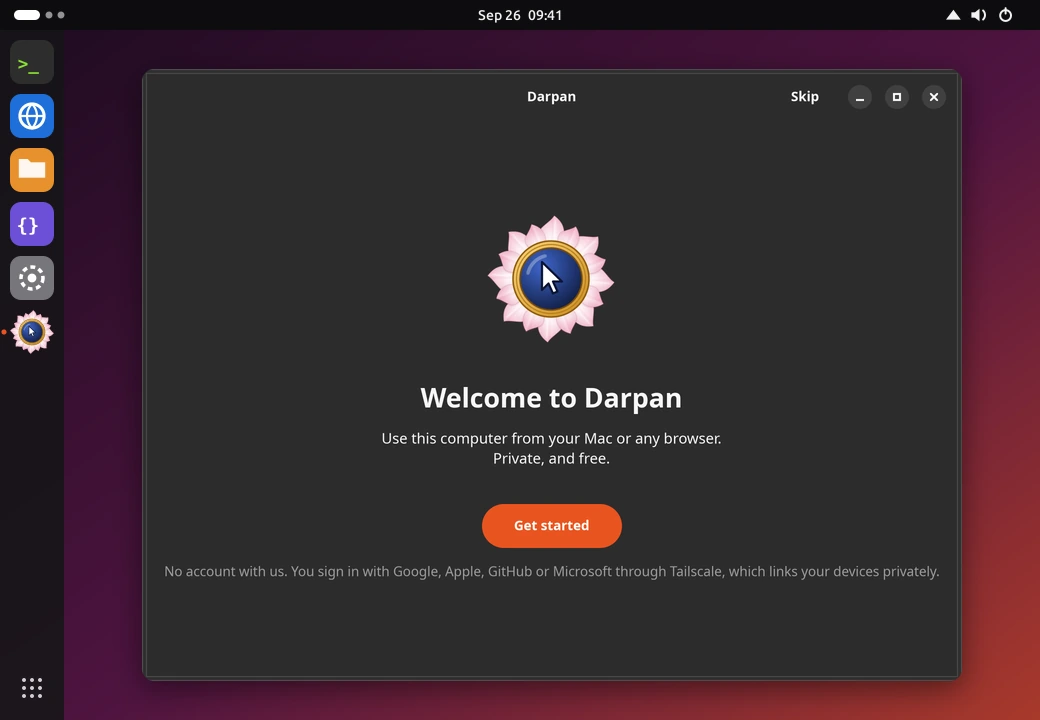Skip the Darpan welcome setup
This screenshot has width=1040, height=720.
(805, 97)
